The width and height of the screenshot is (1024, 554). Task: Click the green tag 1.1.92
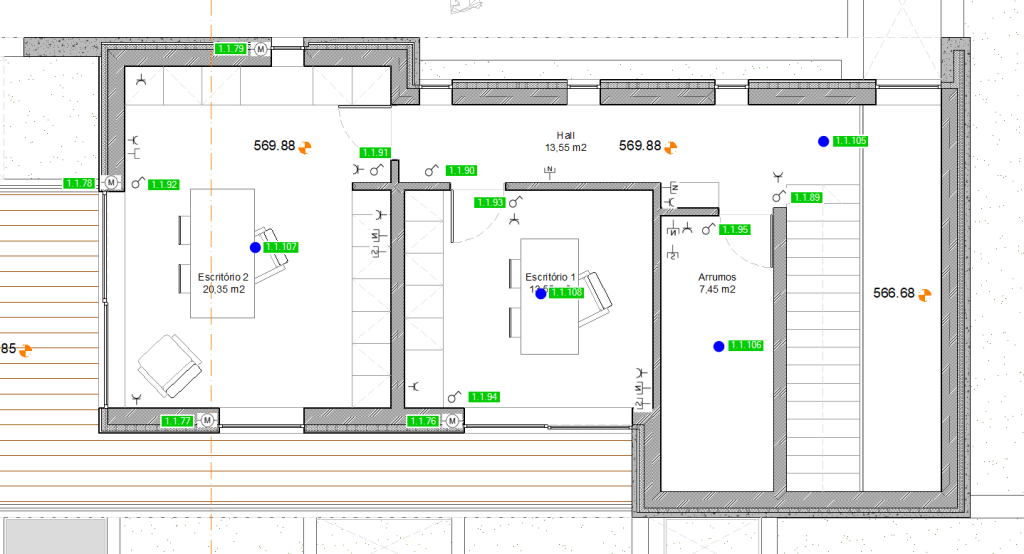pos(164,184)
